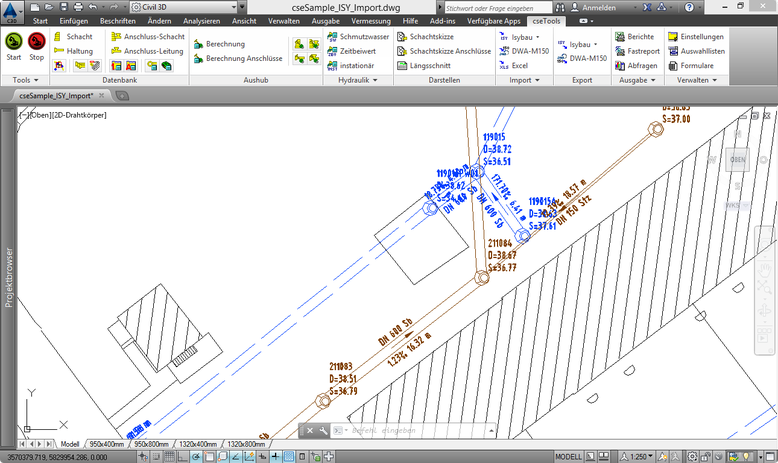
Task: Open the Analysieren ribbon tab
Action: point(201,21)
